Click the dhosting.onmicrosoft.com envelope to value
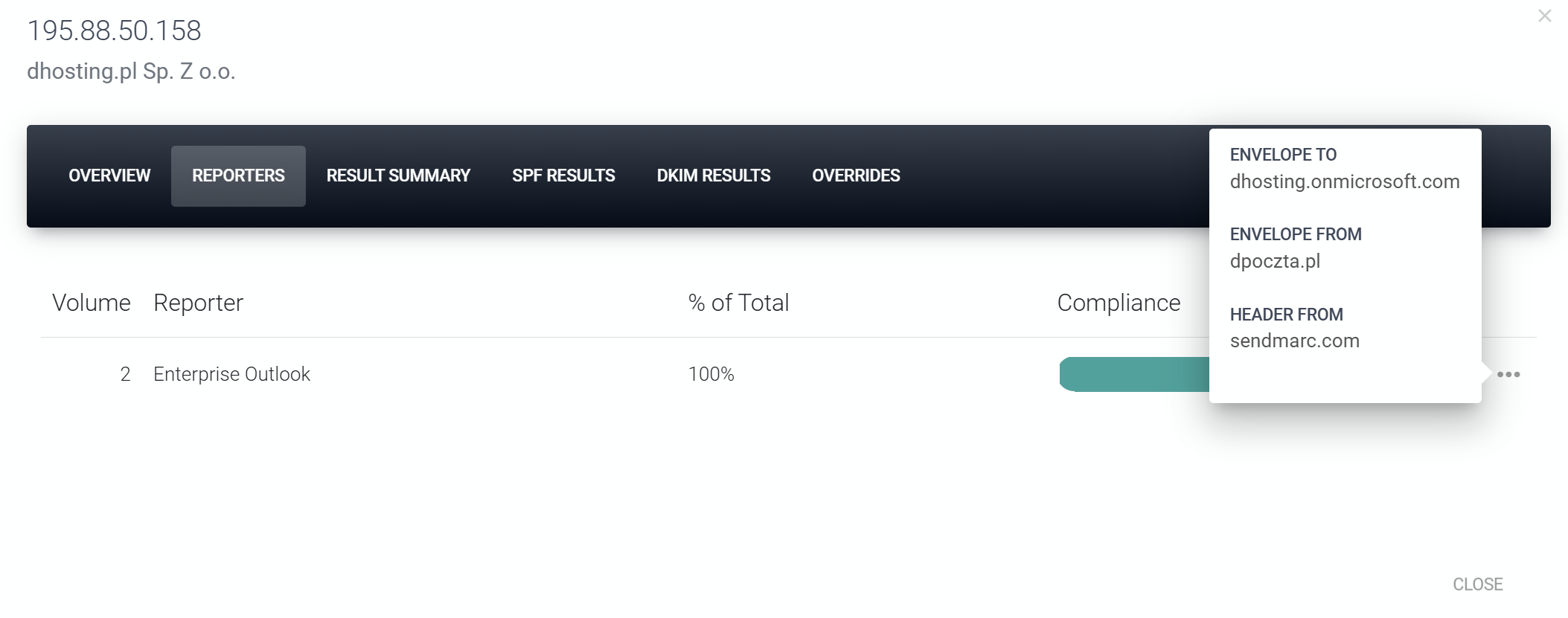Image resolution: width=1568 pixels, height=618 pixels. coord(1344,181)
